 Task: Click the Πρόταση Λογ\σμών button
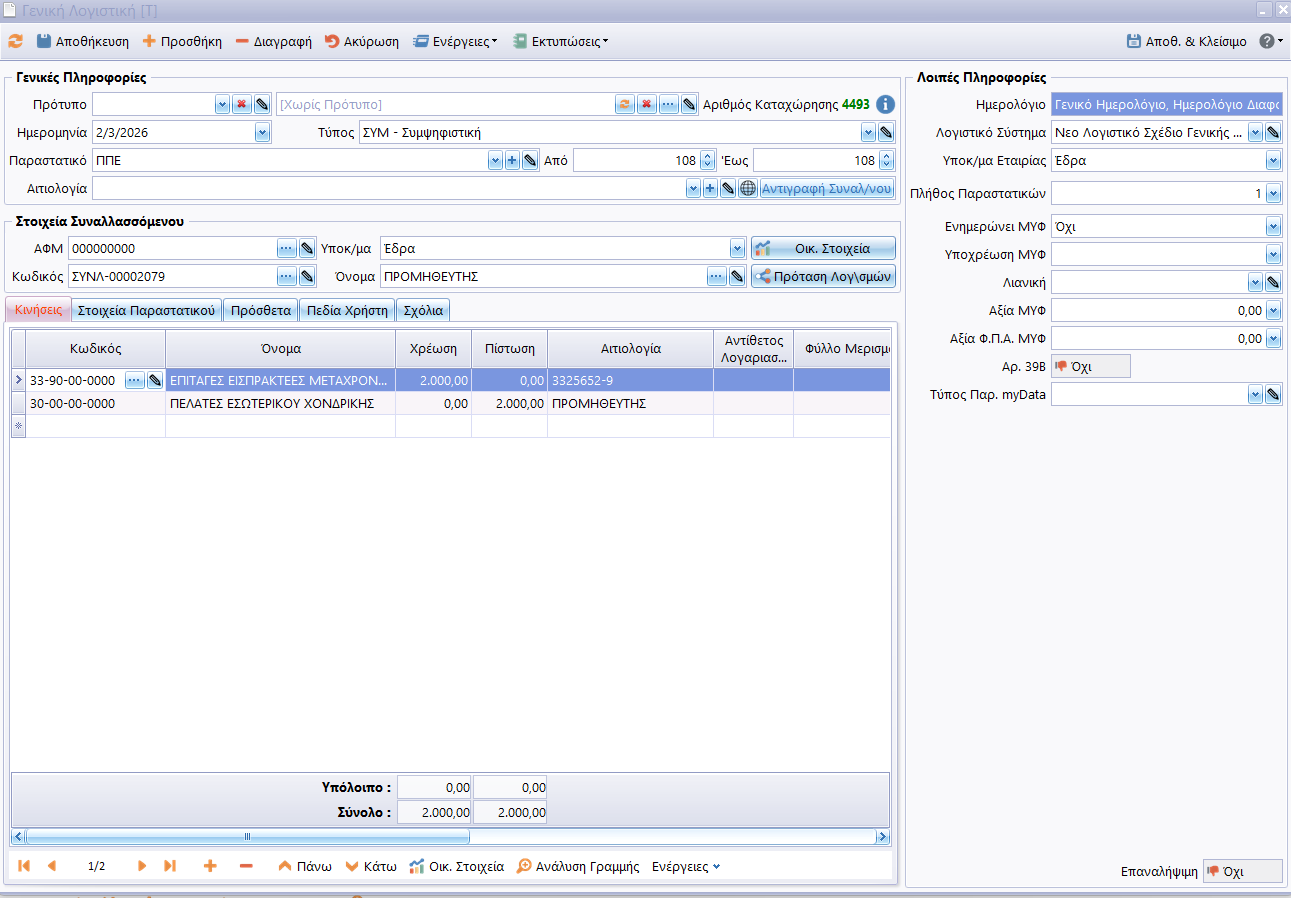823,277
